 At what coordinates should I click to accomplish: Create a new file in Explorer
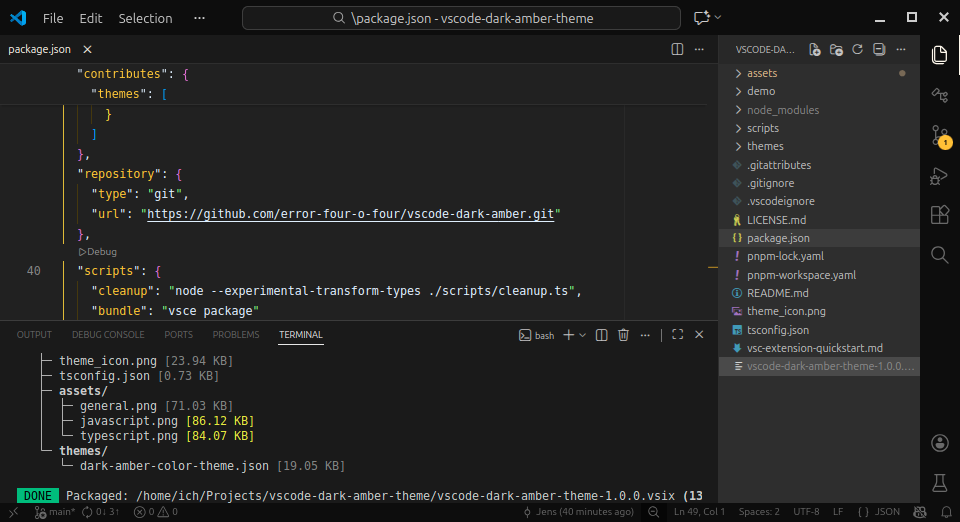(814, 50)
